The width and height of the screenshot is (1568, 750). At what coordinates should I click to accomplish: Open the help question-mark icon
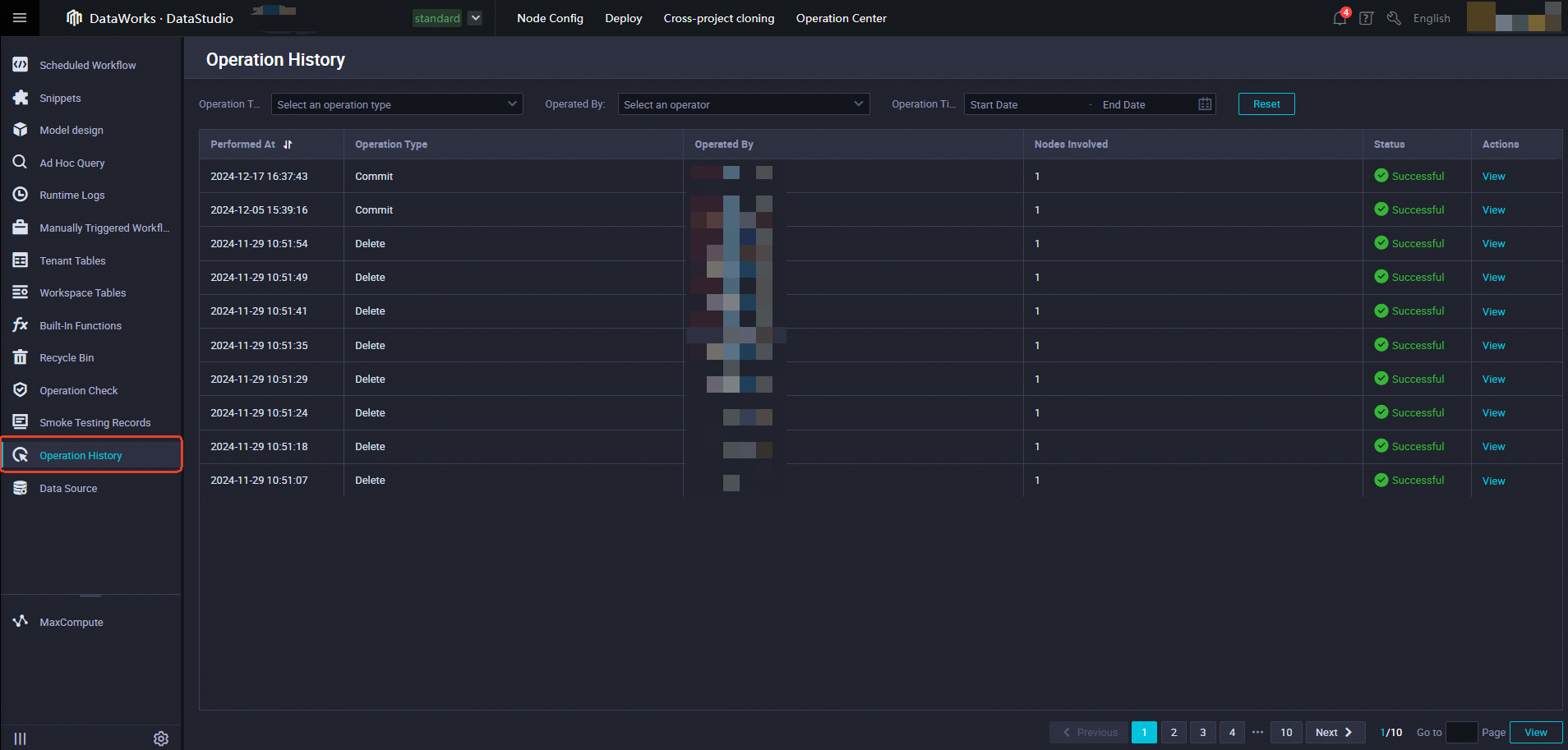[1366, 18]
